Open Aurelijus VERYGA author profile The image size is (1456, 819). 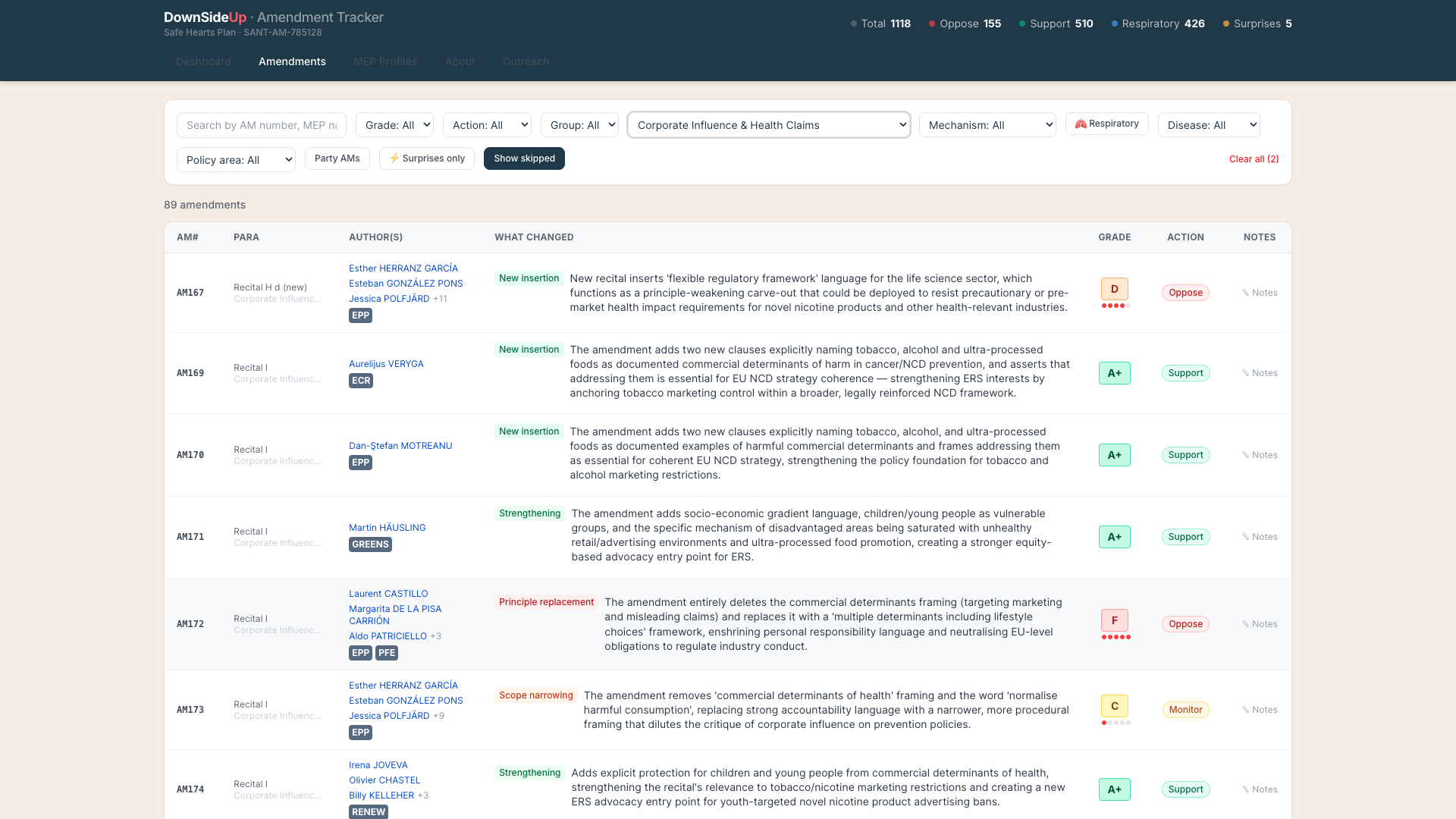coord(386,364)
